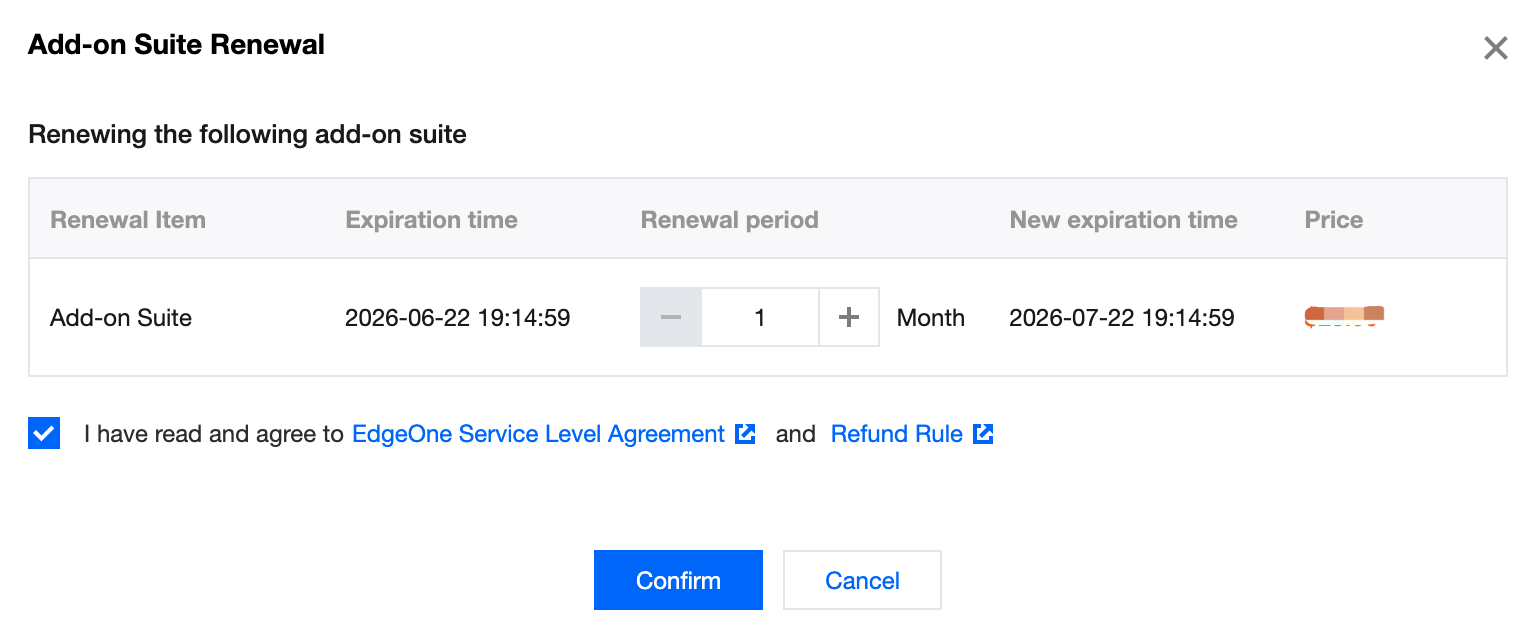Focus the renewal period number field
1536x640 pixels.
[760, 318]
